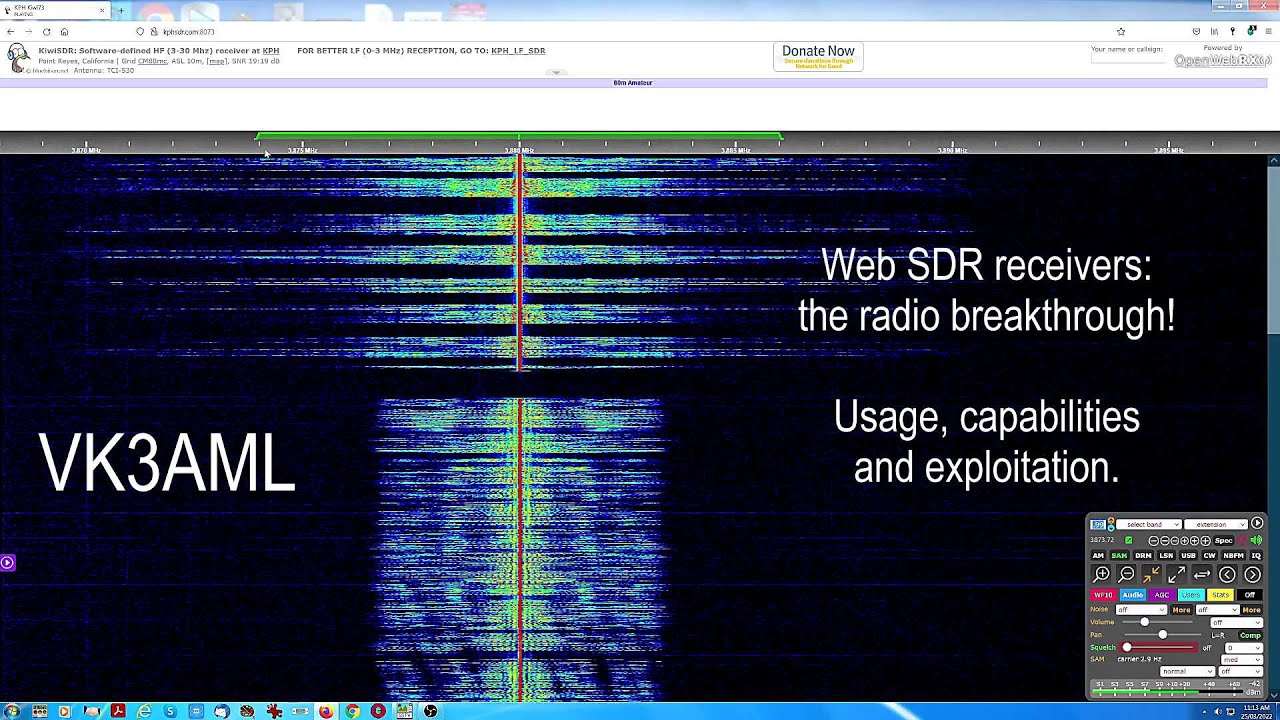Select SAM demodulation mode
Screen dimensions: 1280x720
pyautogui.click(x=1119, y=556)
